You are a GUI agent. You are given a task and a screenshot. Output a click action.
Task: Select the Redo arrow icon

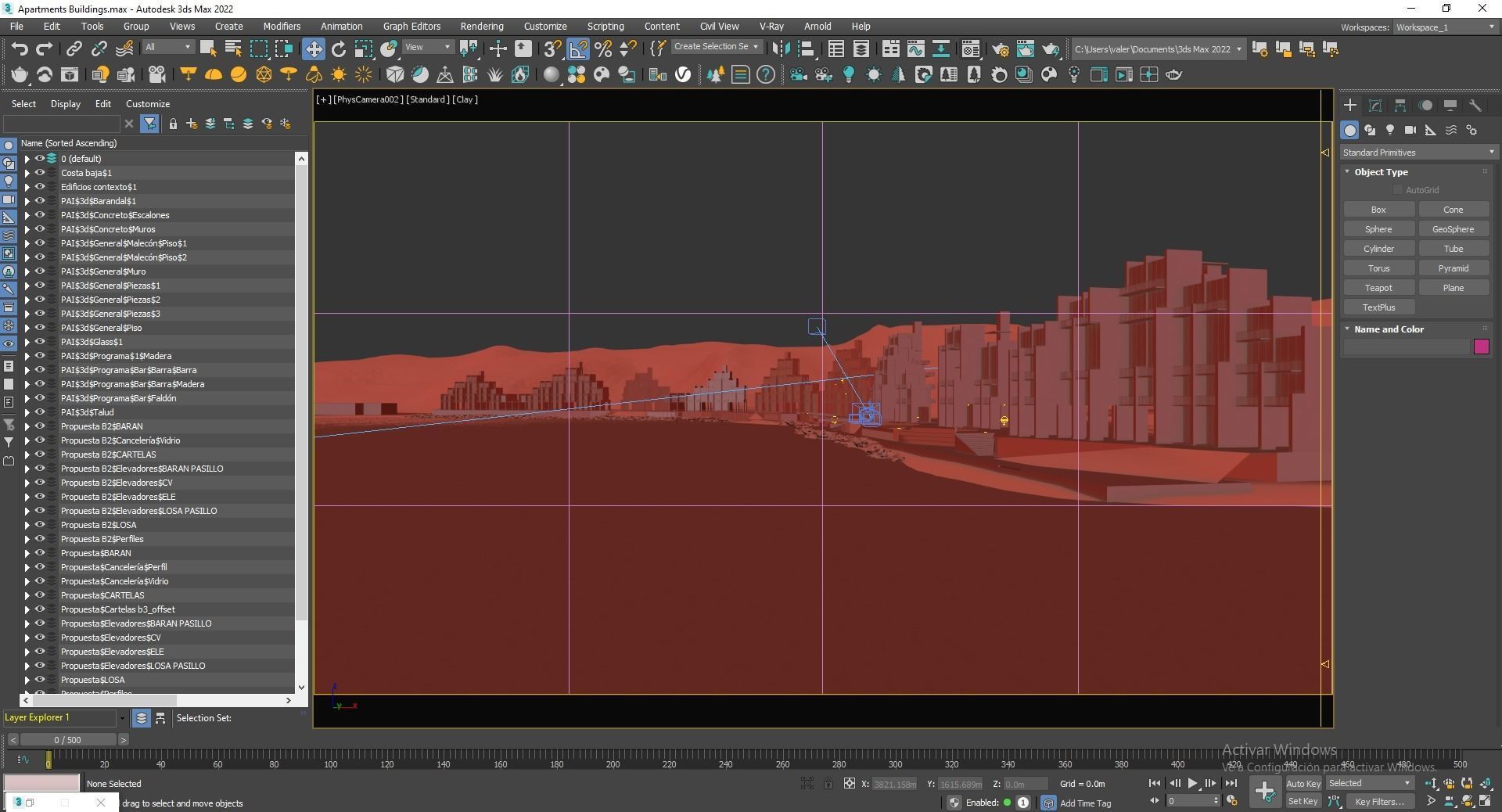(45, 49)
